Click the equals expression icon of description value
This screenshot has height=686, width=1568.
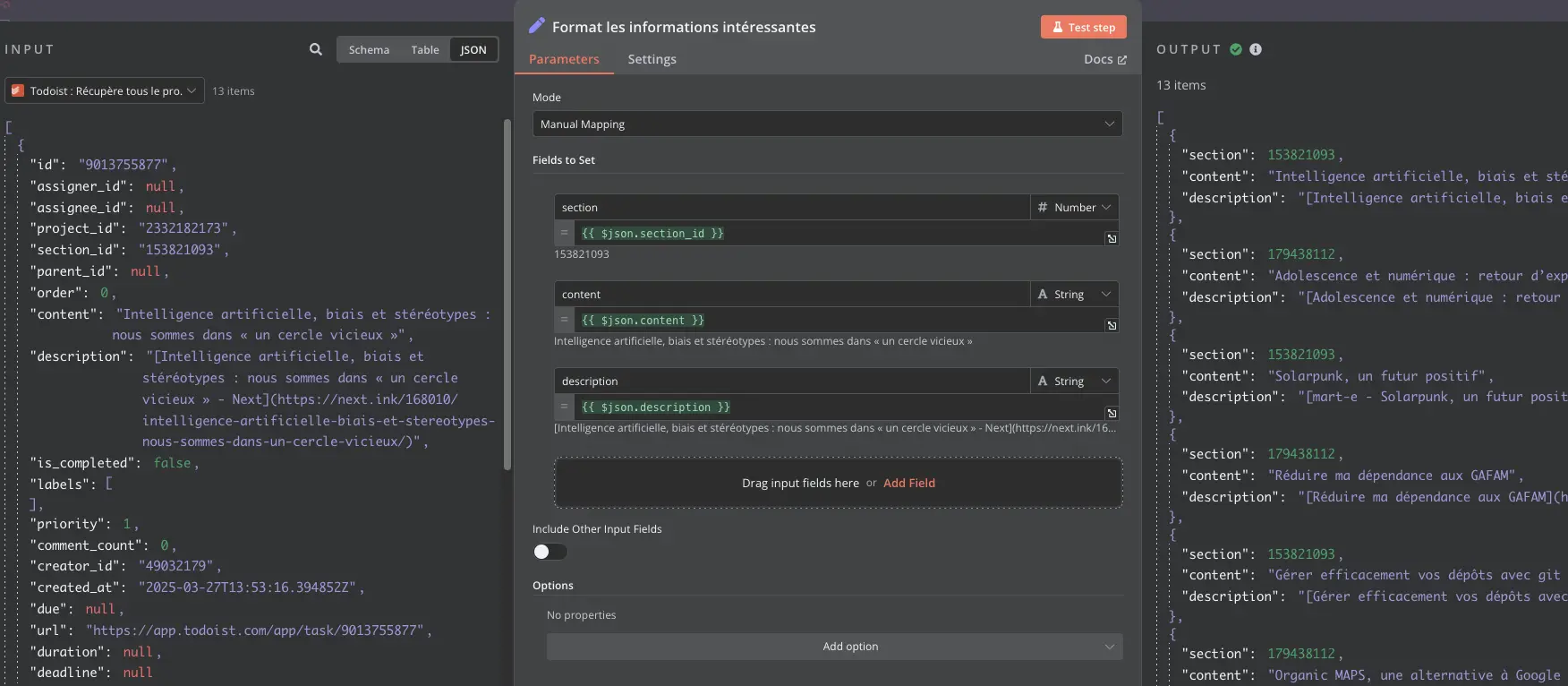(564, 407)
